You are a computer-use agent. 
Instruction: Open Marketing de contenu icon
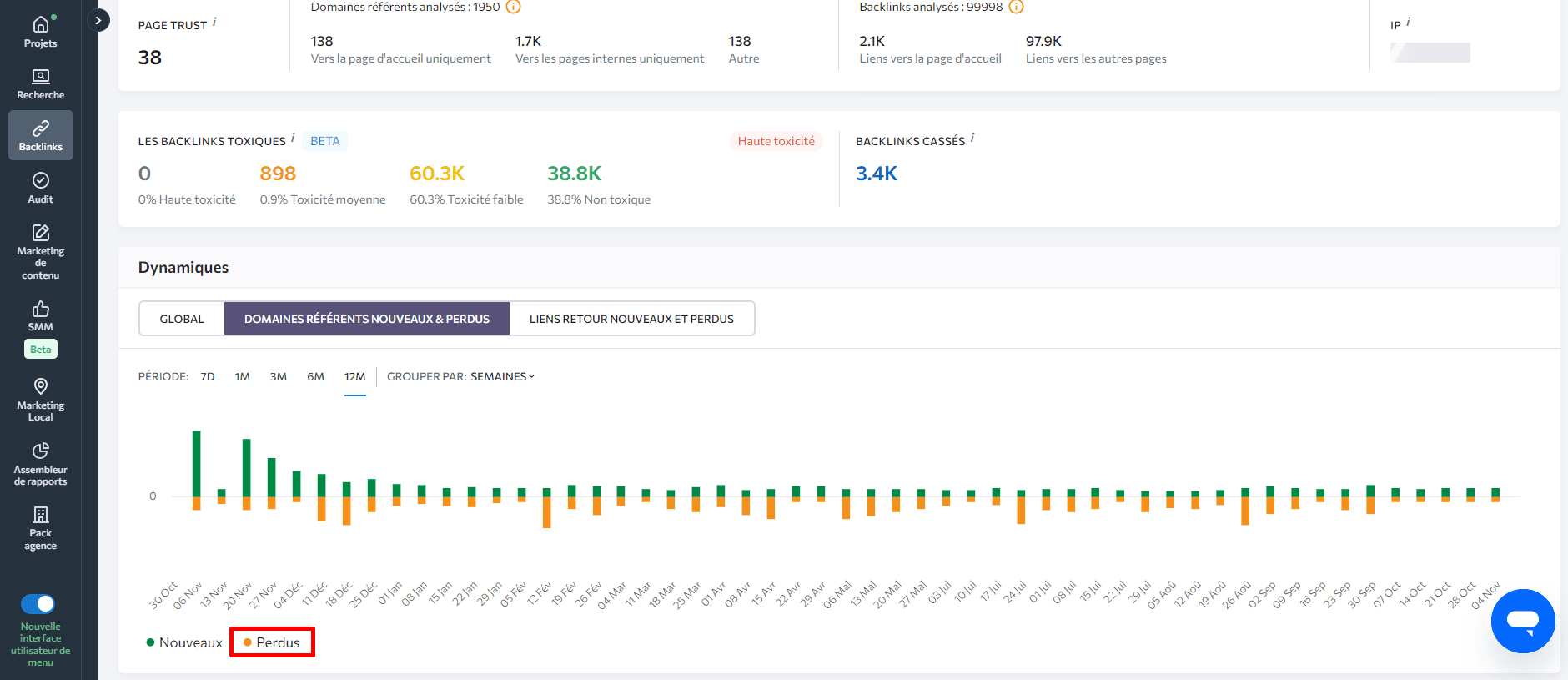(40, 233)
